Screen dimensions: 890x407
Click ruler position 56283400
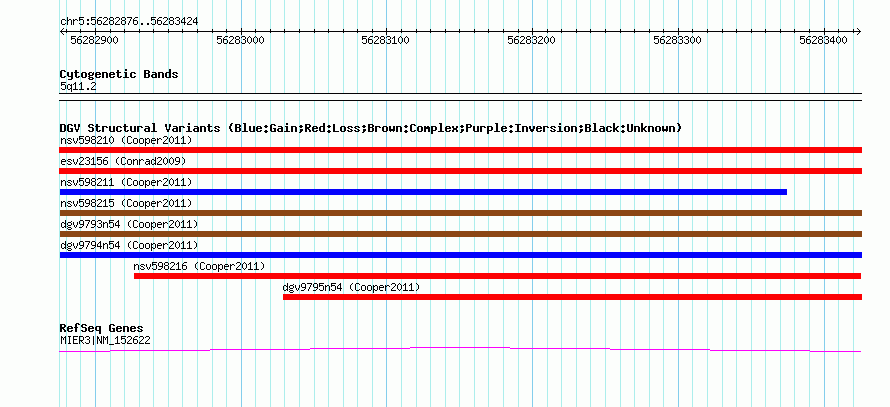point(824,40)
